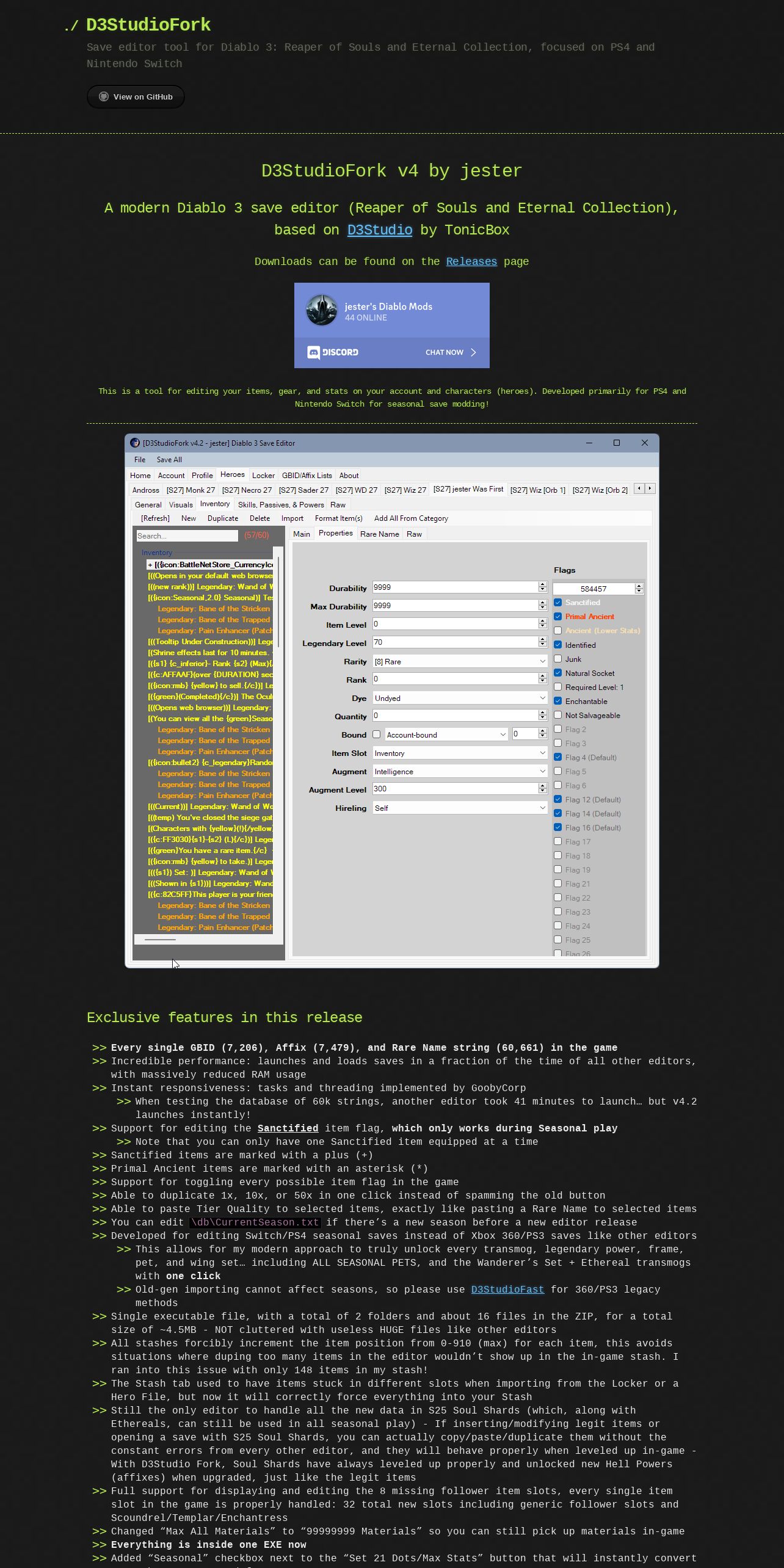Switch to the Visuals tab
Screen dimensions: 784x1568
point(181,505)
